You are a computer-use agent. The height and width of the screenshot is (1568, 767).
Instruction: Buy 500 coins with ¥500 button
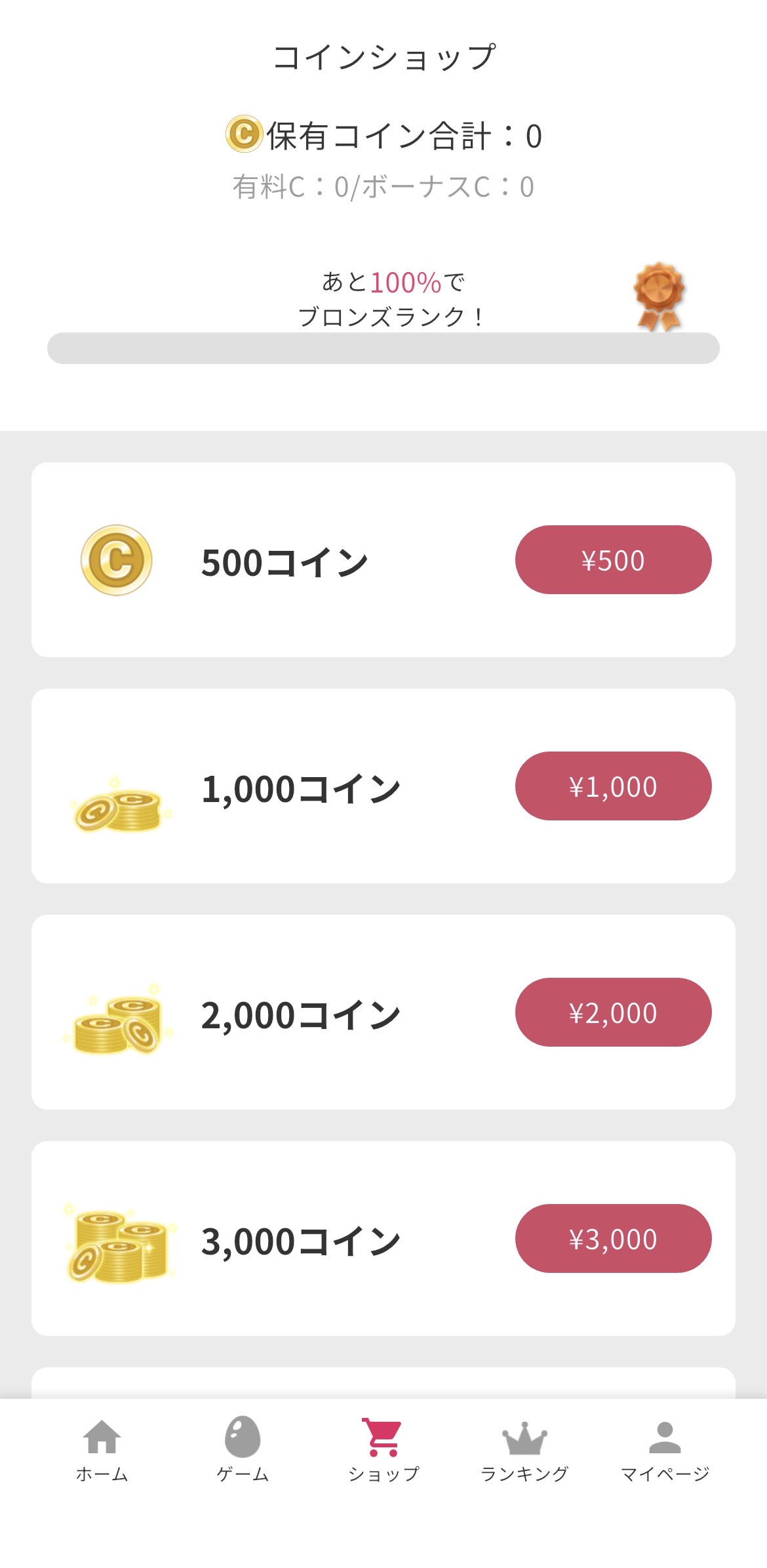point(613,560)
